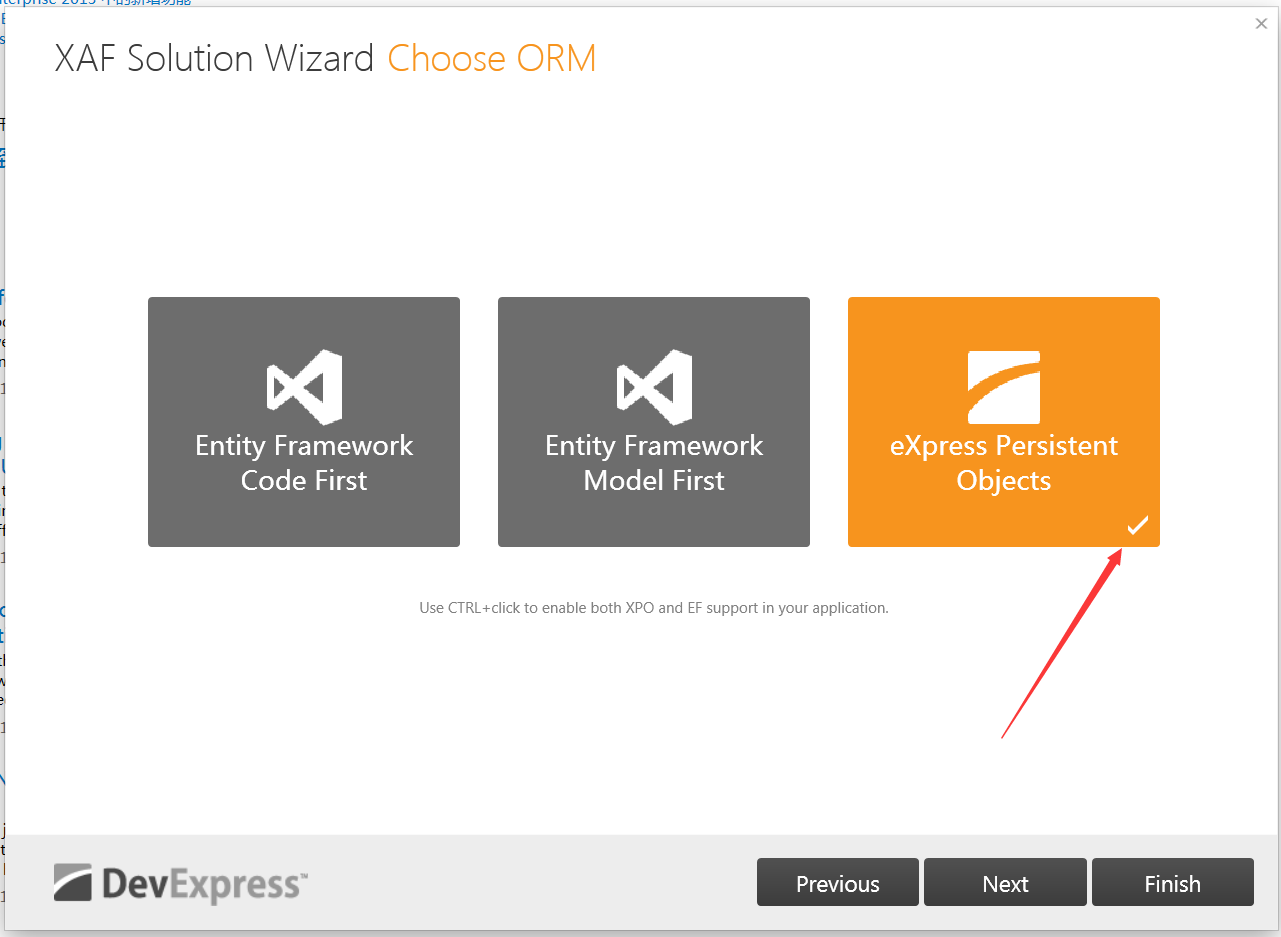Click the Visual Studio icon on Code First tile

(x=304, y=387)
